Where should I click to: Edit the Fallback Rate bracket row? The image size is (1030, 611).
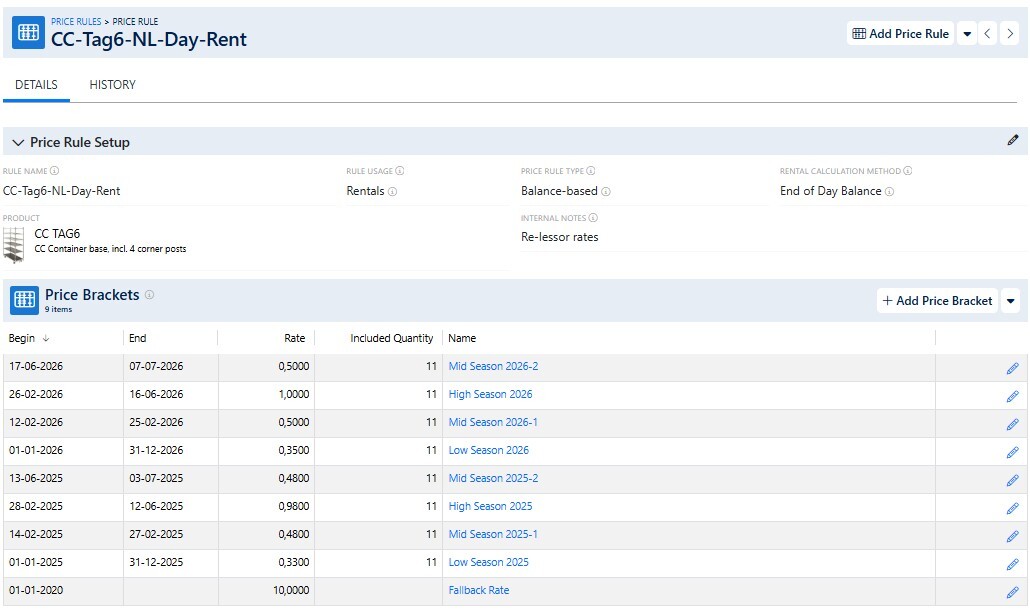(x=1012, y=592)
